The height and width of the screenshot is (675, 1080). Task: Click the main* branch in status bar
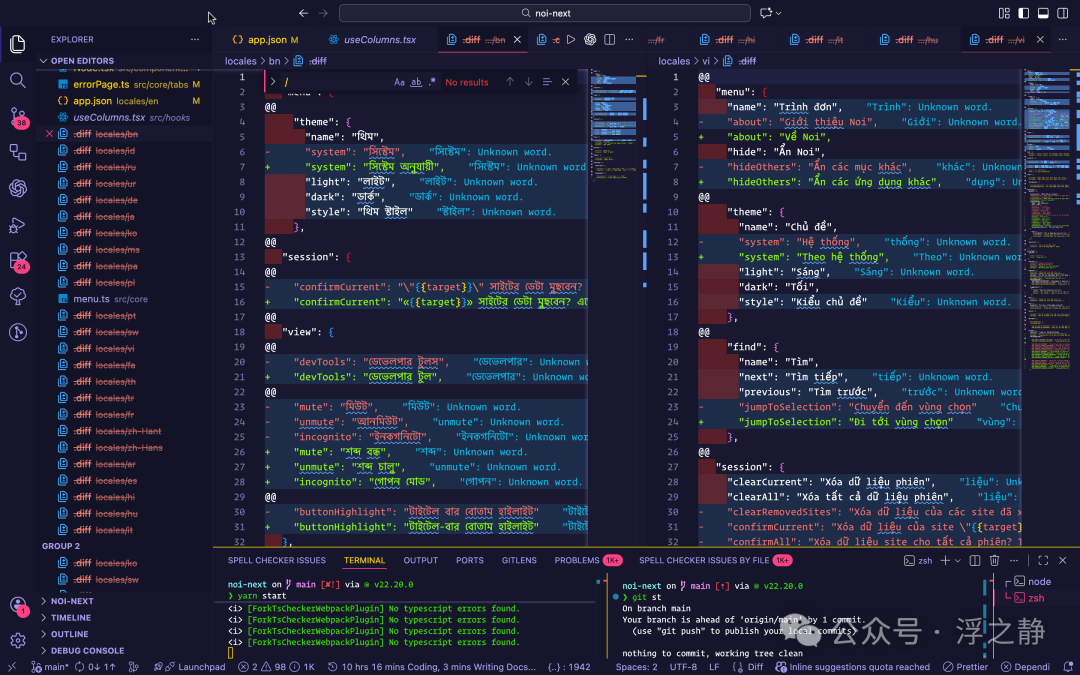pyautogui.click(x=50, y=667)
